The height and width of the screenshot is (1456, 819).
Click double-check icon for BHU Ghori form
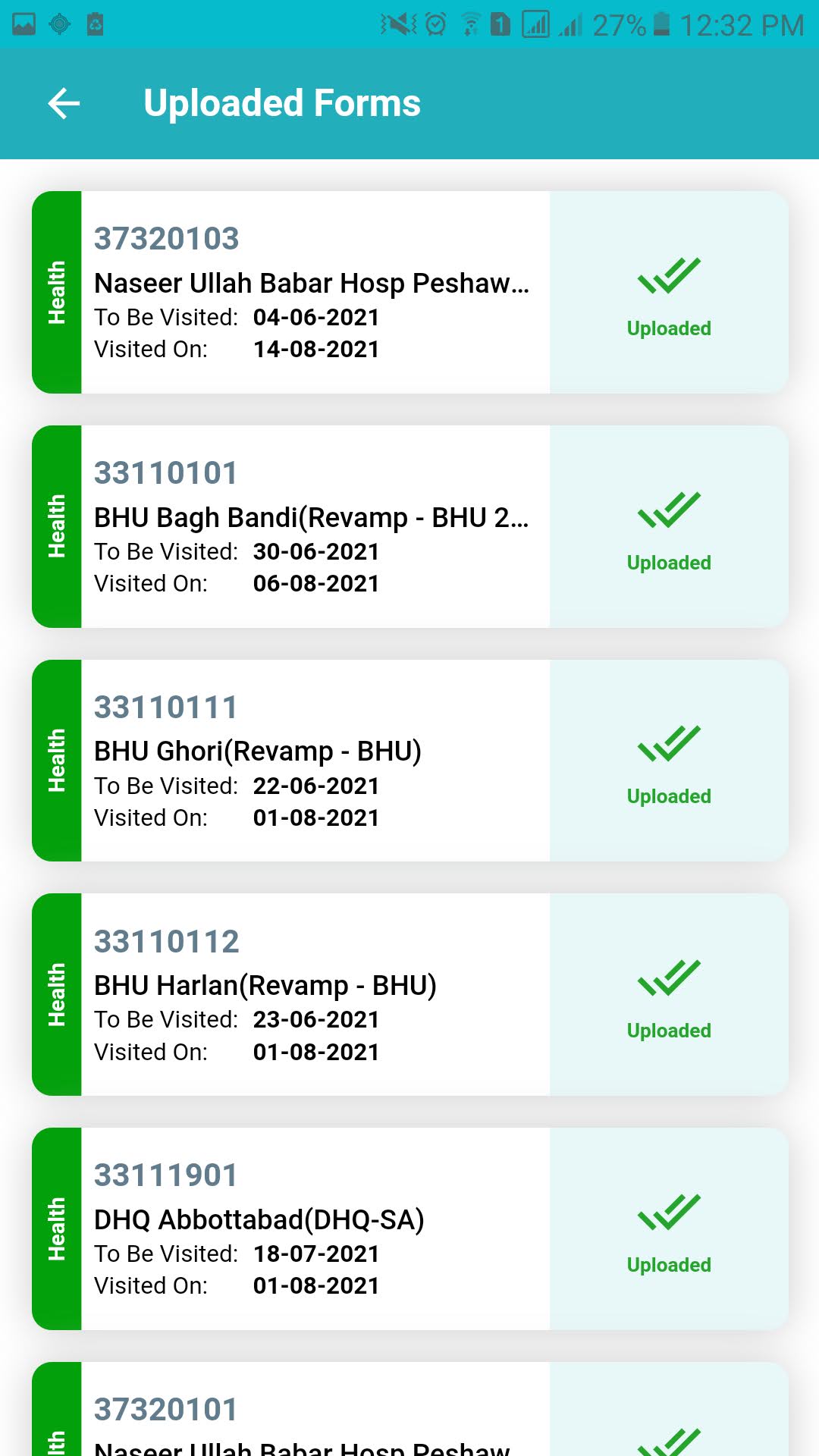coord(669,743)
